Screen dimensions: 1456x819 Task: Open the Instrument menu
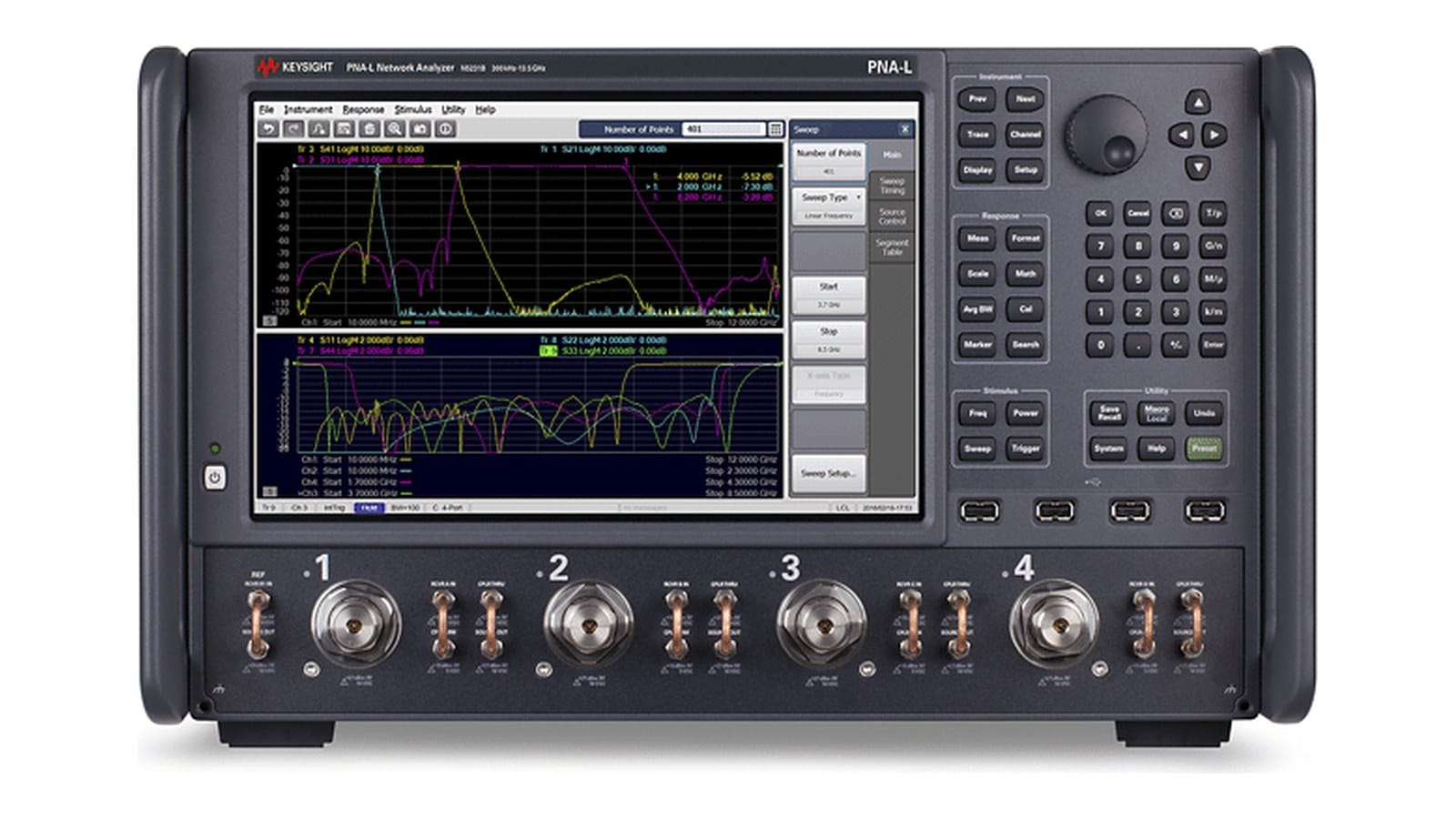point(308,109)
